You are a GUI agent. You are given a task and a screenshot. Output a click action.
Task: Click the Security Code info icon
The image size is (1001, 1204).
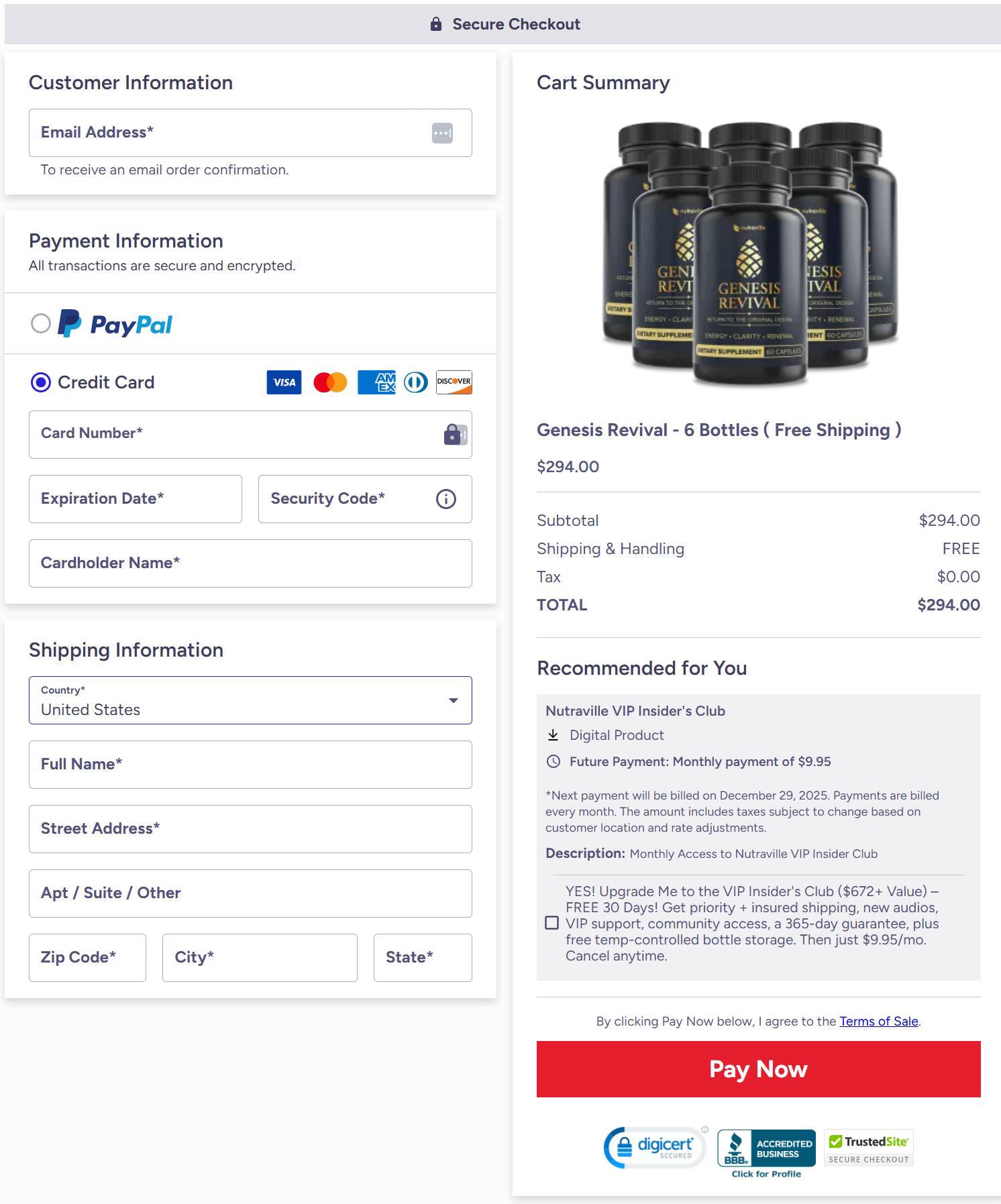click(x=446, y=498)
